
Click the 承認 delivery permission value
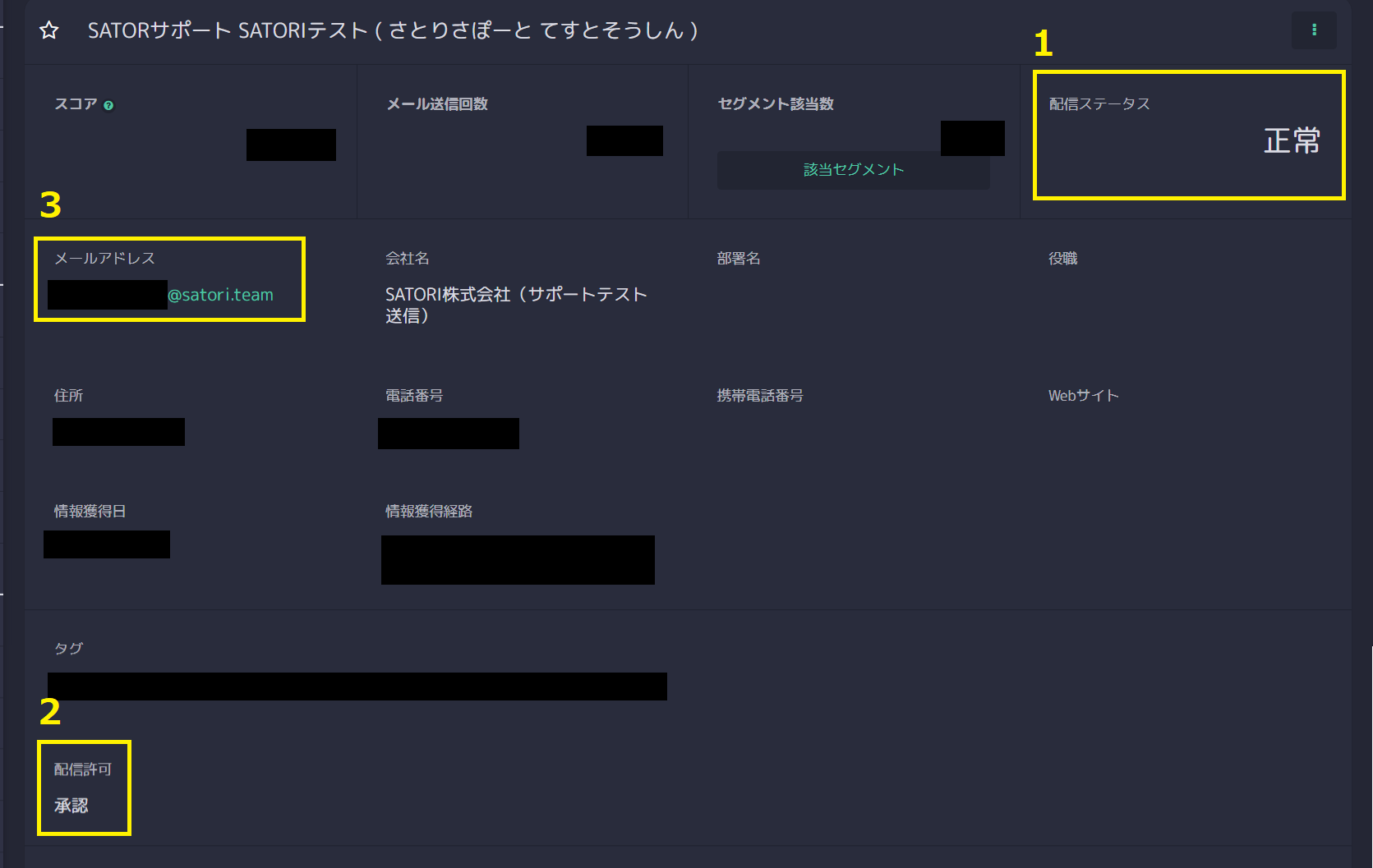click(71, 806)
